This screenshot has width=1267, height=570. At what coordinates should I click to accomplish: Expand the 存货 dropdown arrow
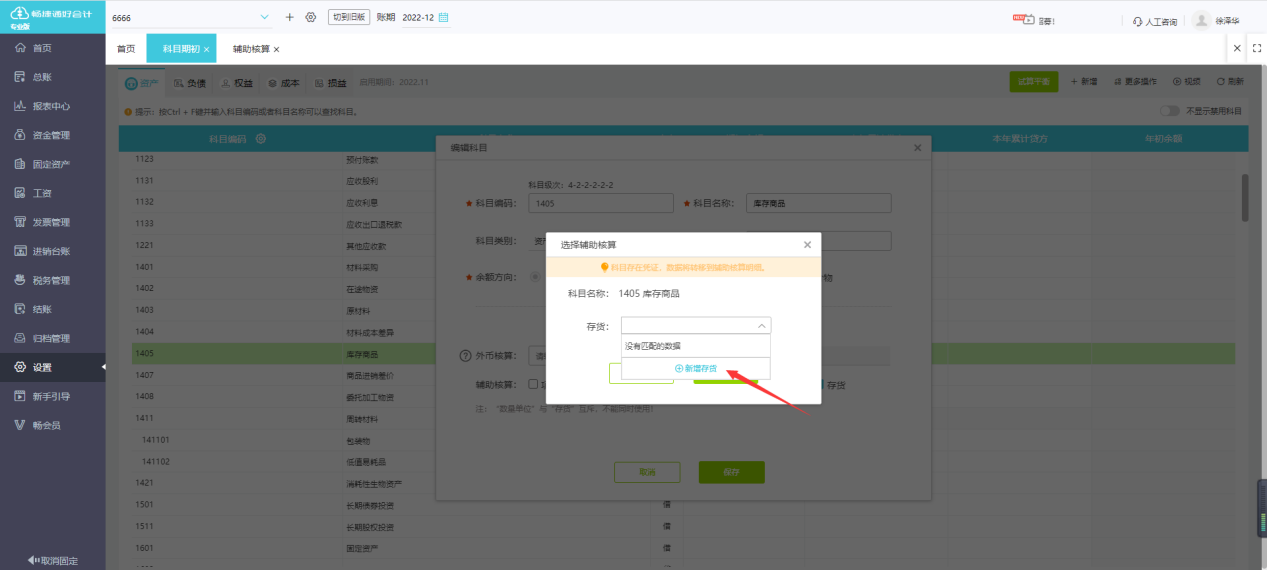pyautogui.click(x=761, y=326)
